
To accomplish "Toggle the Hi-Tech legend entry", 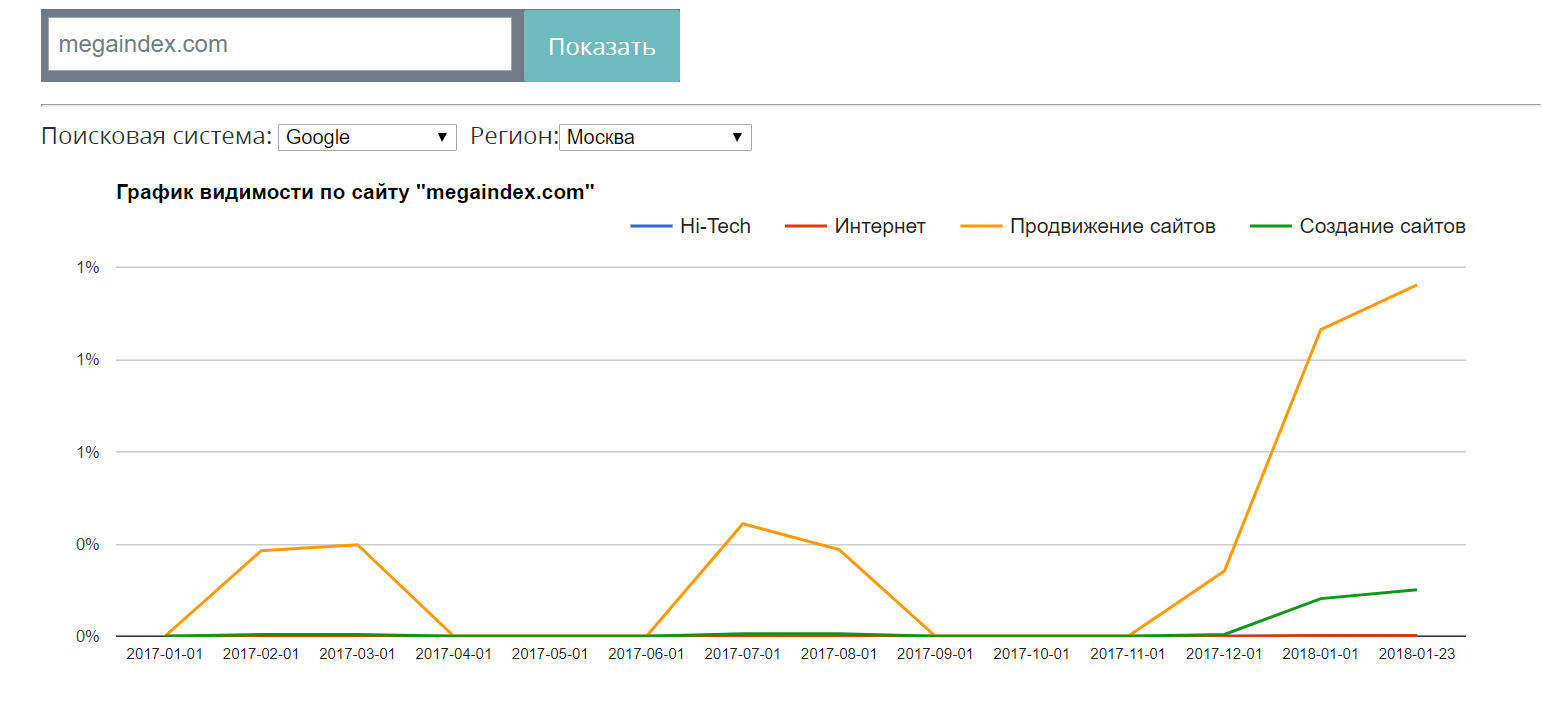I will pyautogui.click(x=690, y=226).
